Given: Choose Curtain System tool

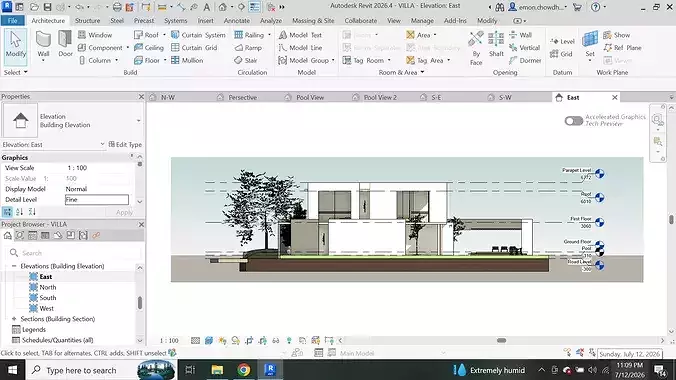Looking at the screenshot, I should (198, 35).
